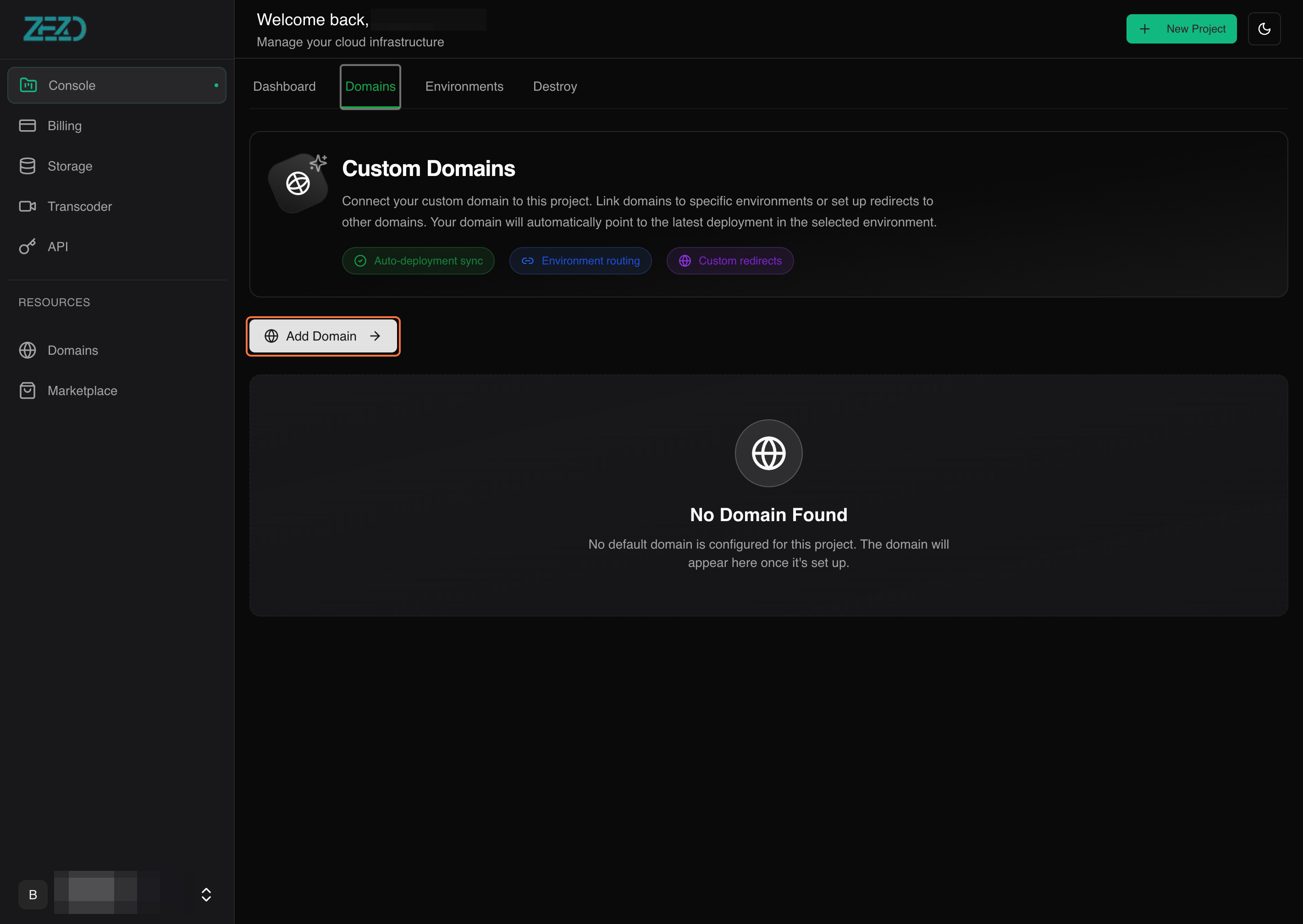1303x924 pixels.
Task: Switch to the Environments tab
Action: pos(464,87)
